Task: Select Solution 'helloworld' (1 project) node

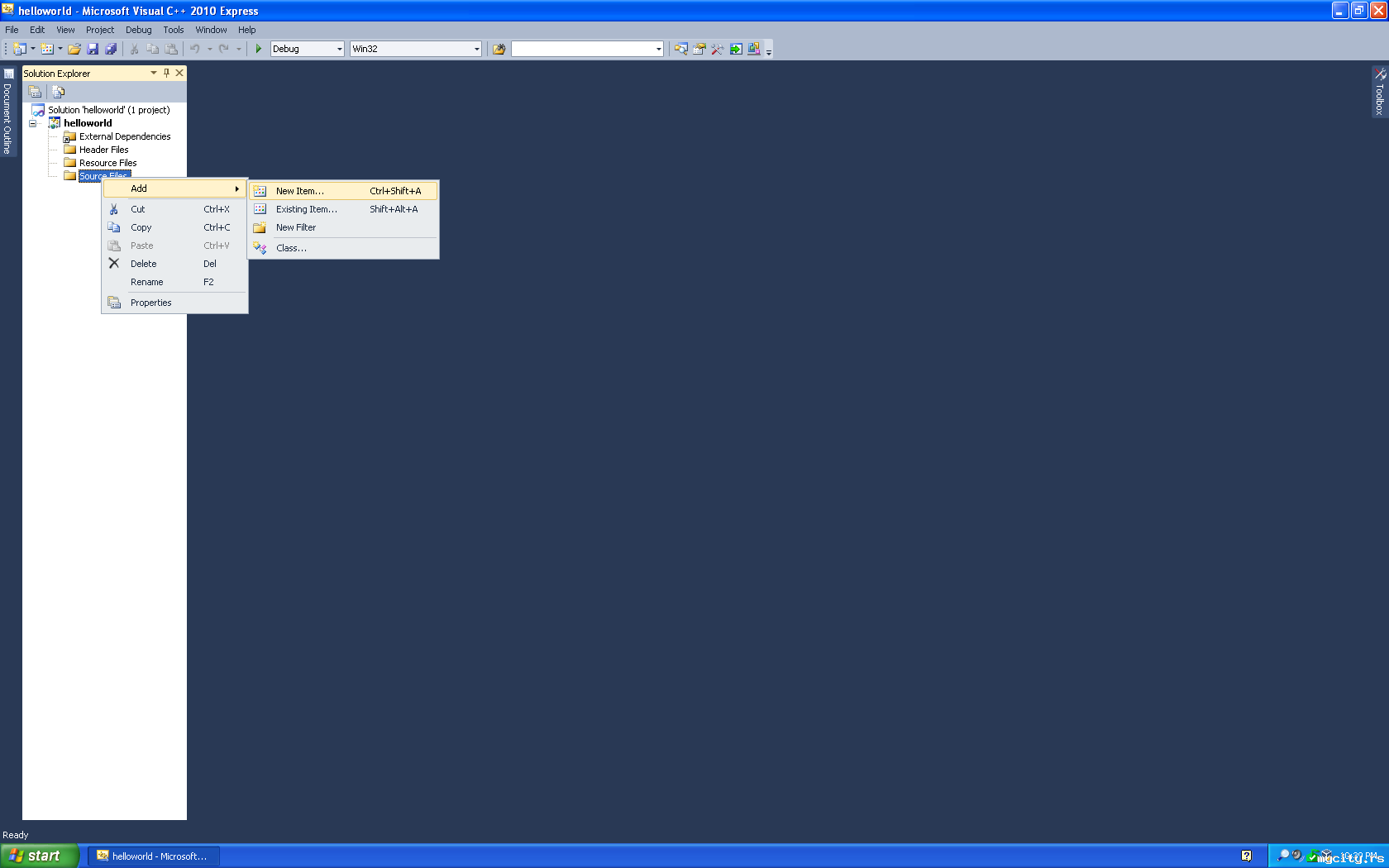Action: pos(108,110)
